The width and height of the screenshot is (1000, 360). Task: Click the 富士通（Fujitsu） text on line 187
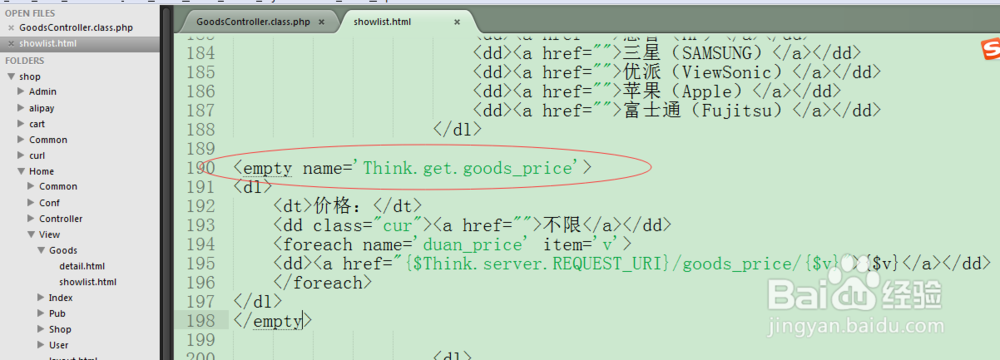click(x=706, y=110)
